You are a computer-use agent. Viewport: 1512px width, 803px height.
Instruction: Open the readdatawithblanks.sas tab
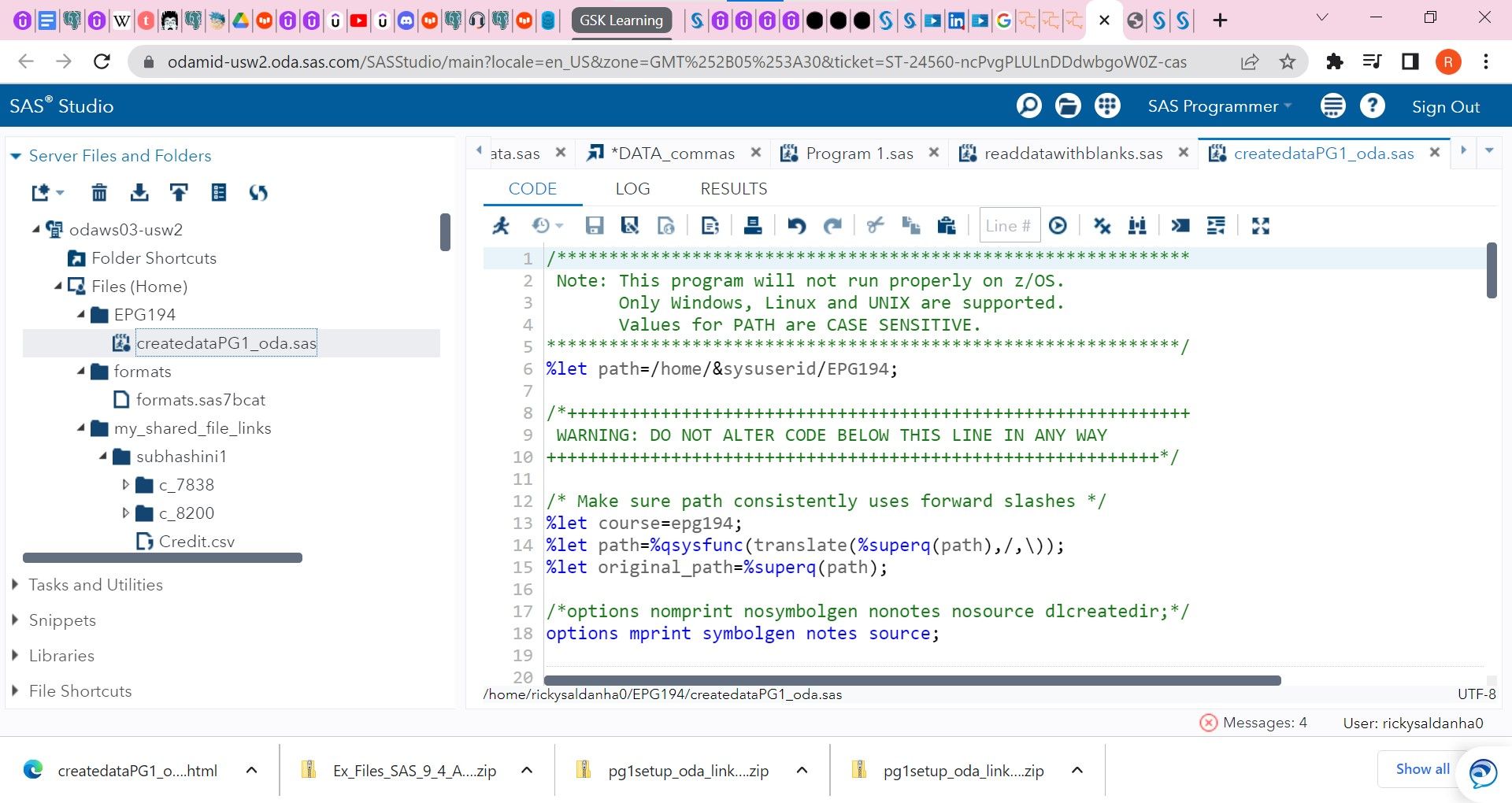1073,154
